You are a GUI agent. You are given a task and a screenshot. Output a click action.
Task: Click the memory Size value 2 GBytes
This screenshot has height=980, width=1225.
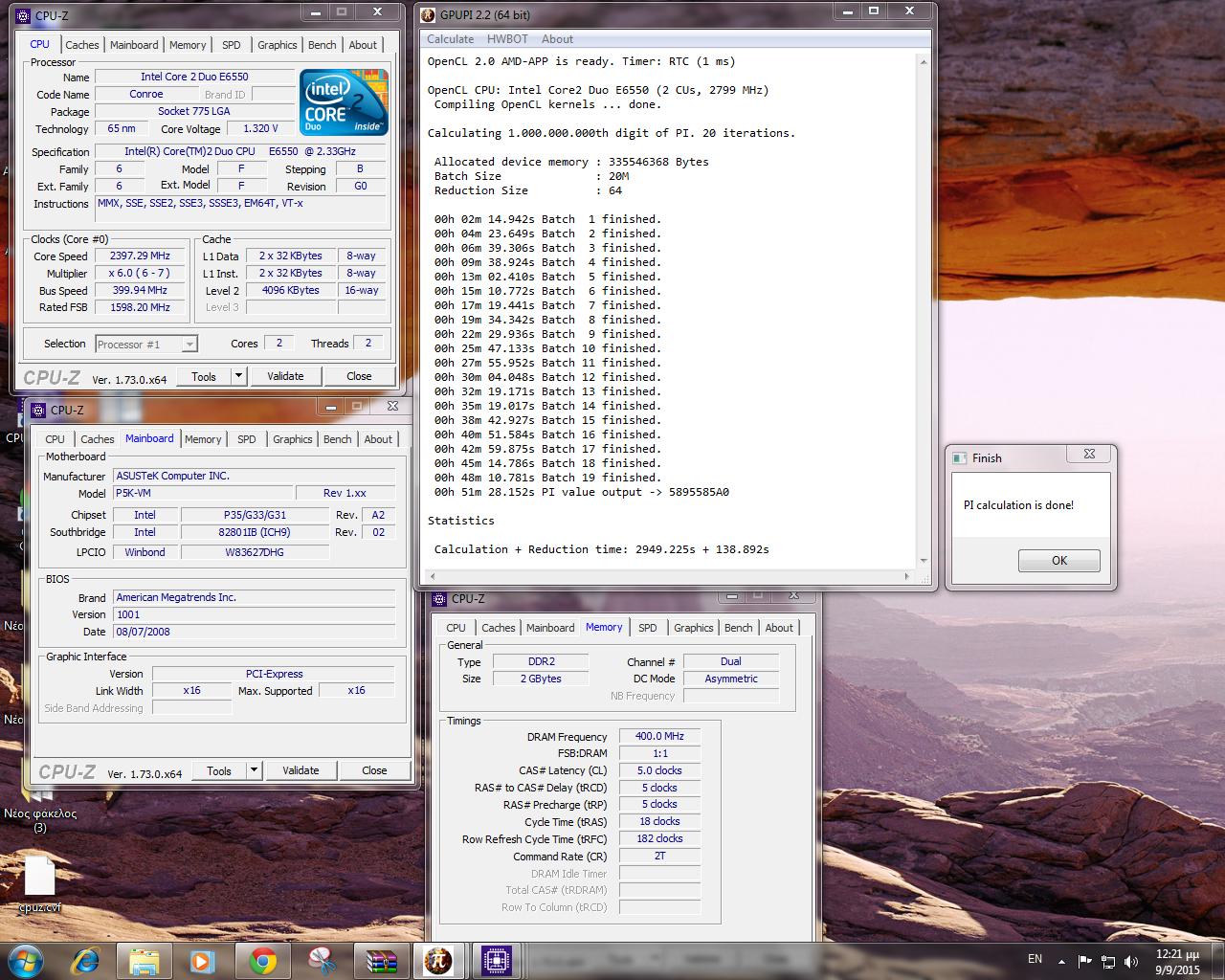pyautogui.click(x=541, y=679)
